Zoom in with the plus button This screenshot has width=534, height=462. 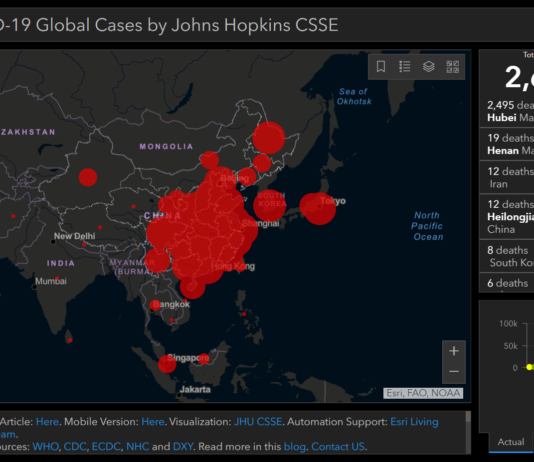pos(454,351)
